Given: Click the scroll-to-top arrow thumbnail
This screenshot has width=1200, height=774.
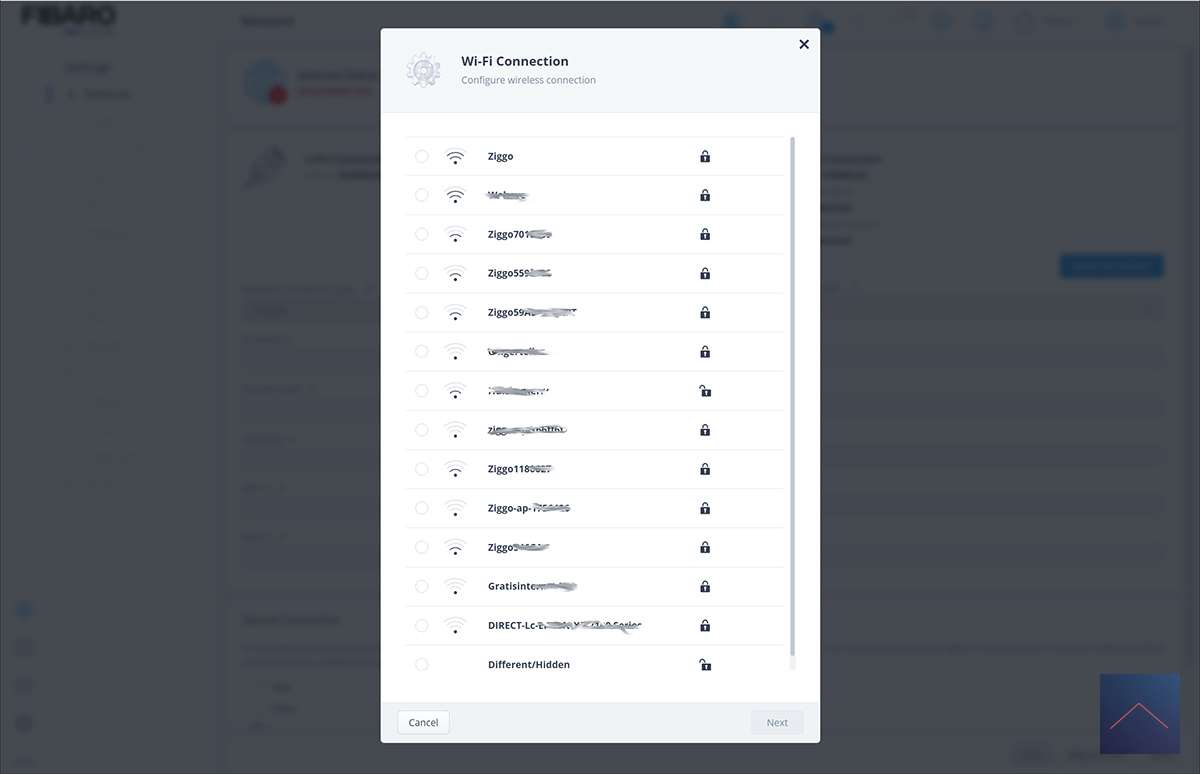Looking at the screenshot, I should tap(1139, 713).
